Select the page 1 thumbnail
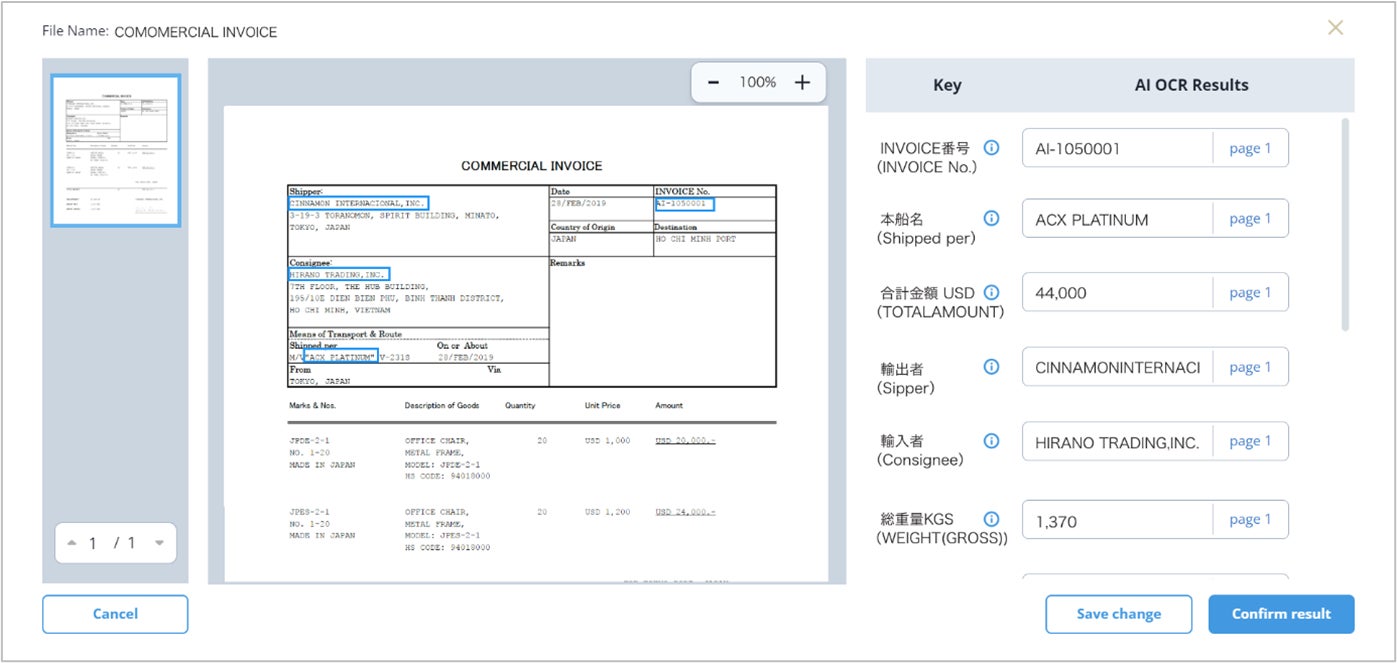 coord(116,151)
